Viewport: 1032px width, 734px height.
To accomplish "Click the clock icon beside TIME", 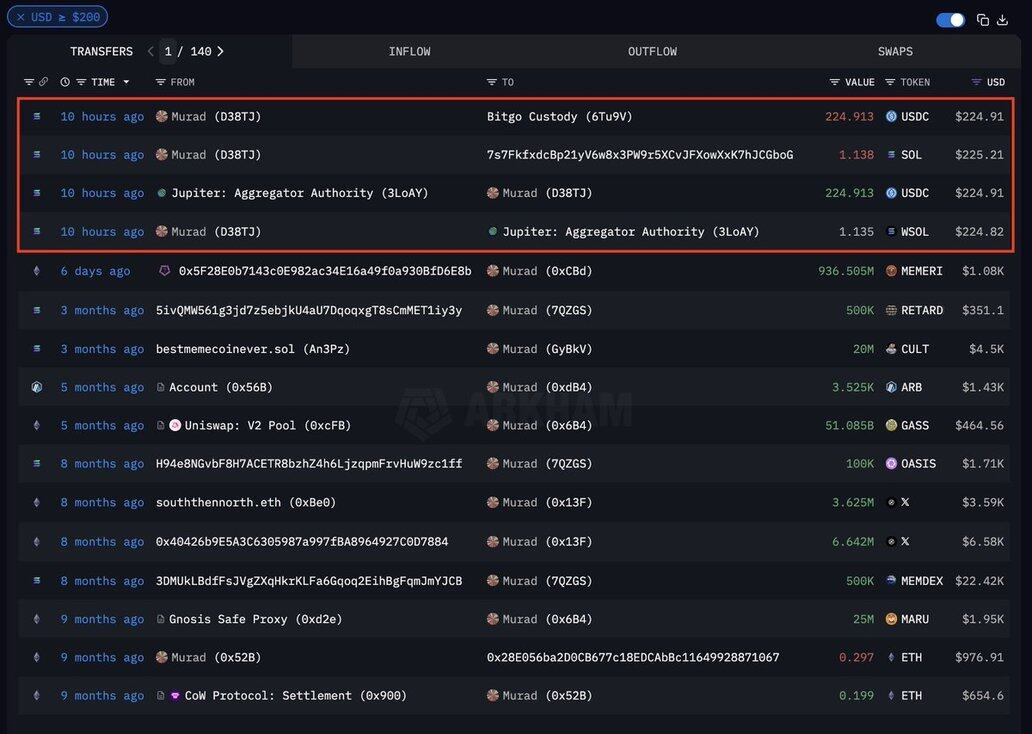I will coord(65,82).
